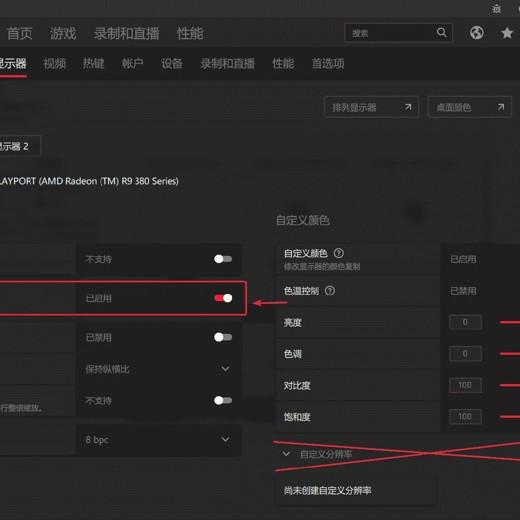Turn off the 已启用 switch
520x520 pixels.
pos(223,298)
